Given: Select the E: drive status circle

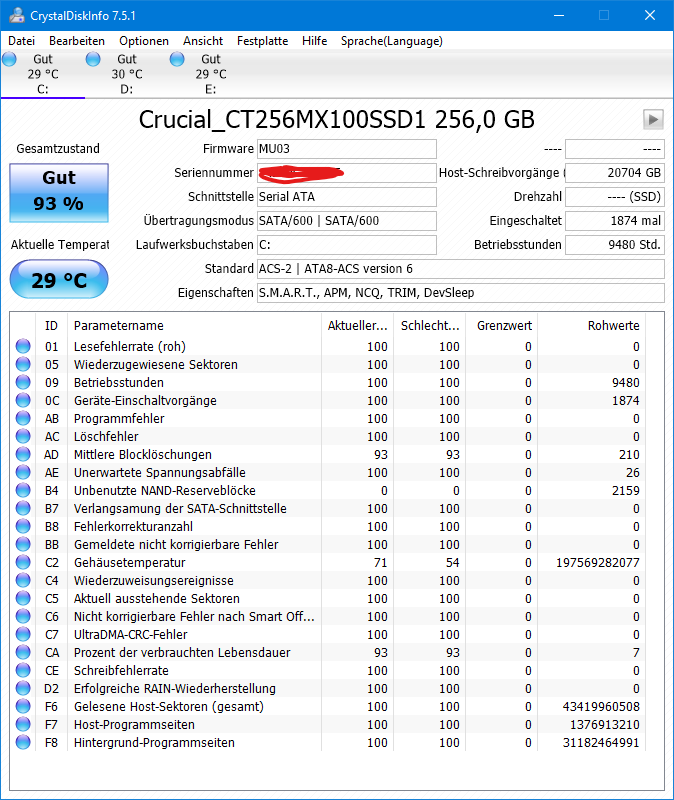Looking at the screenshot, I should [x=177, y=59].
